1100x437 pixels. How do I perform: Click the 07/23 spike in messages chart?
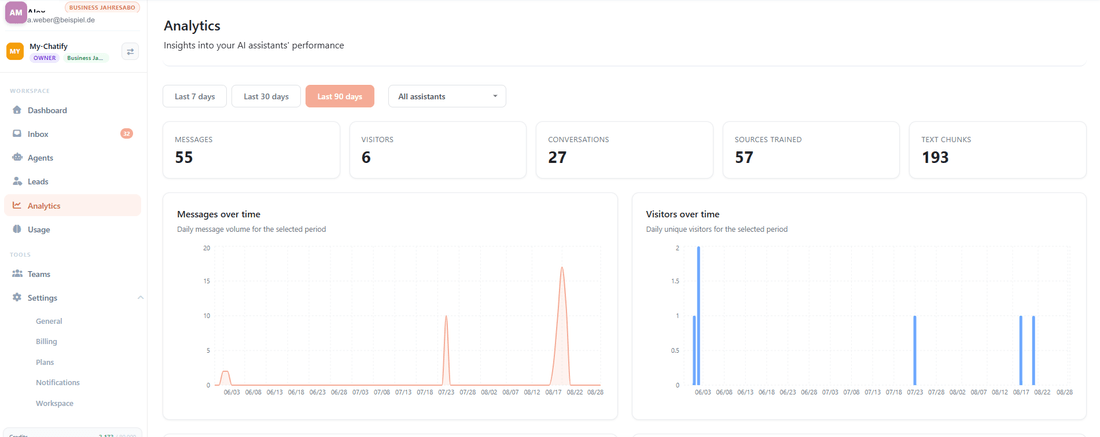(x=446, y=317)
